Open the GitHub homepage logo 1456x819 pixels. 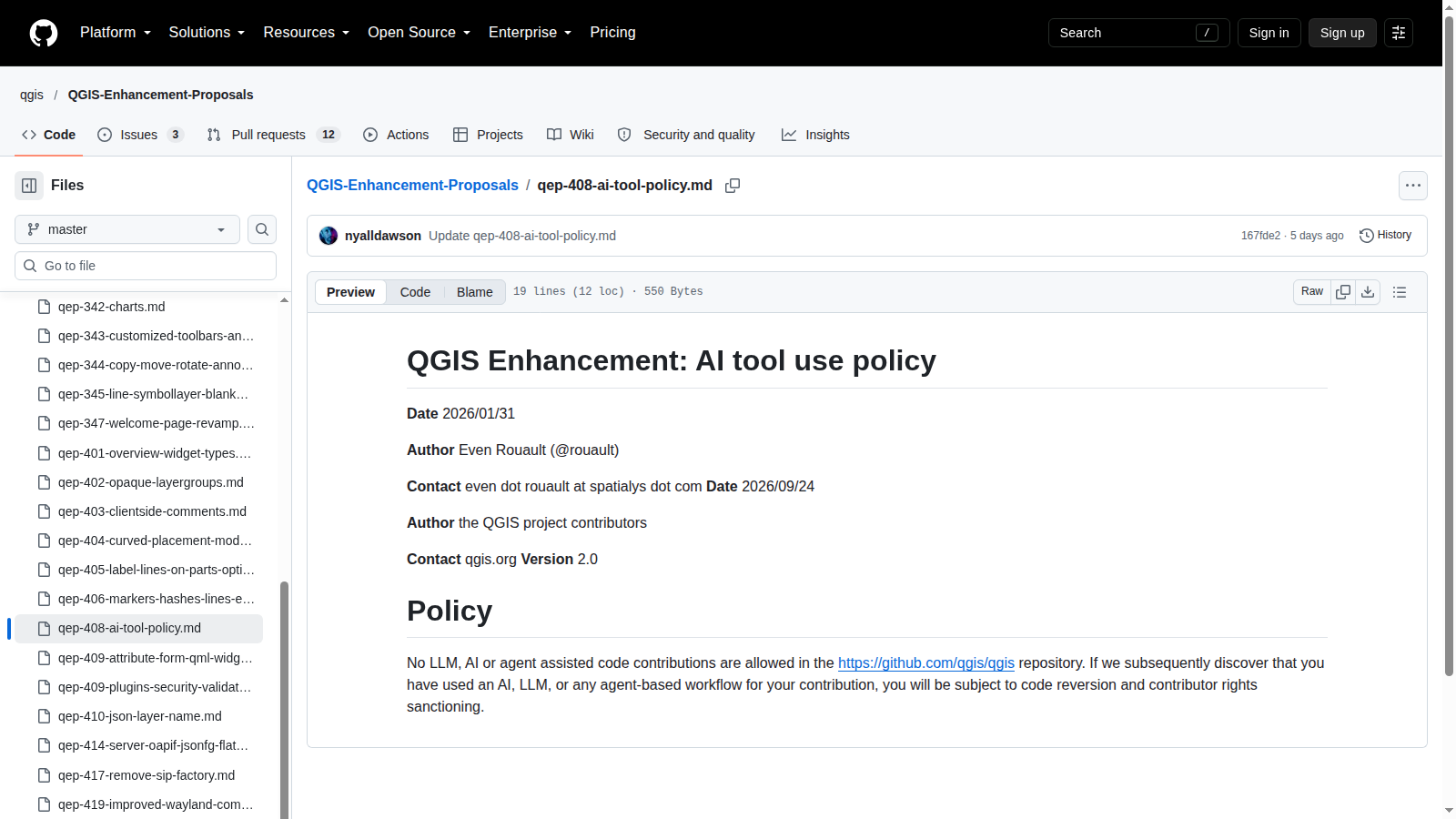44,33
